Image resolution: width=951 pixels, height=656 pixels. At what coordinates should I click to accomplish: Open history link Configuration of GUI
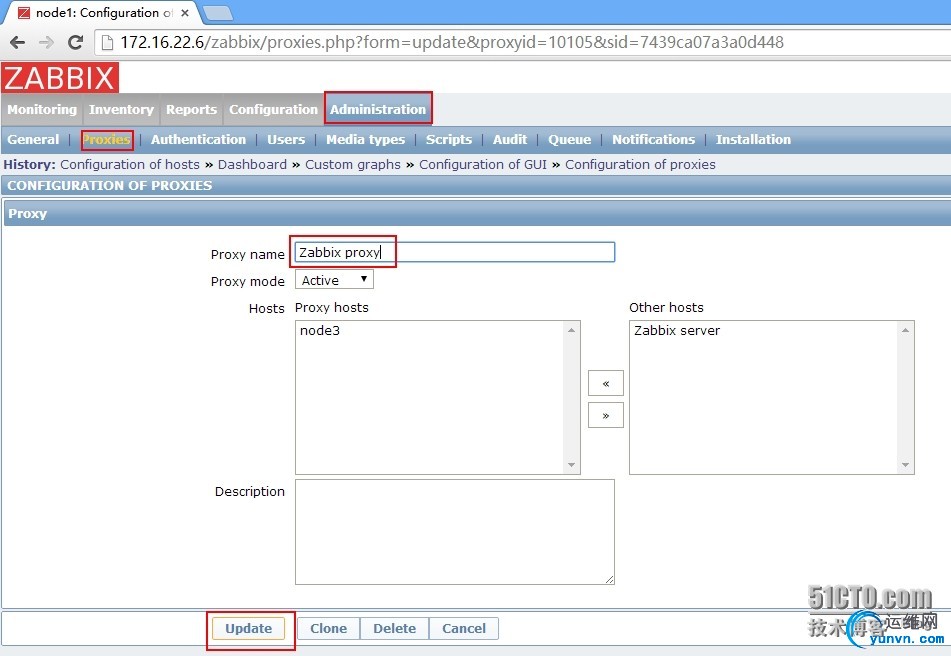point(483,164)
